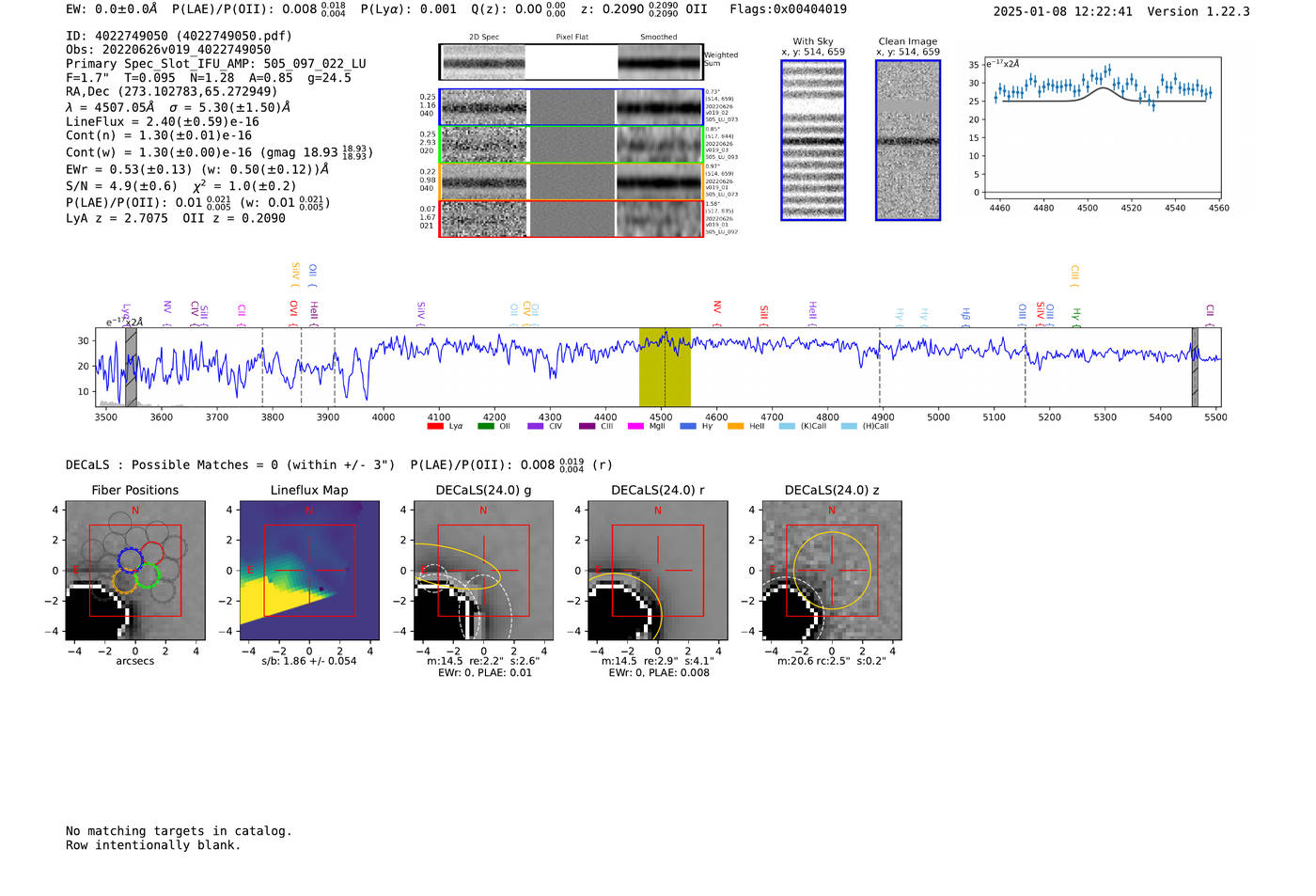1316x896 pixels.
Task: Click the hatched gray band near 5460 Å
Action: click(x=1195, y=367)
